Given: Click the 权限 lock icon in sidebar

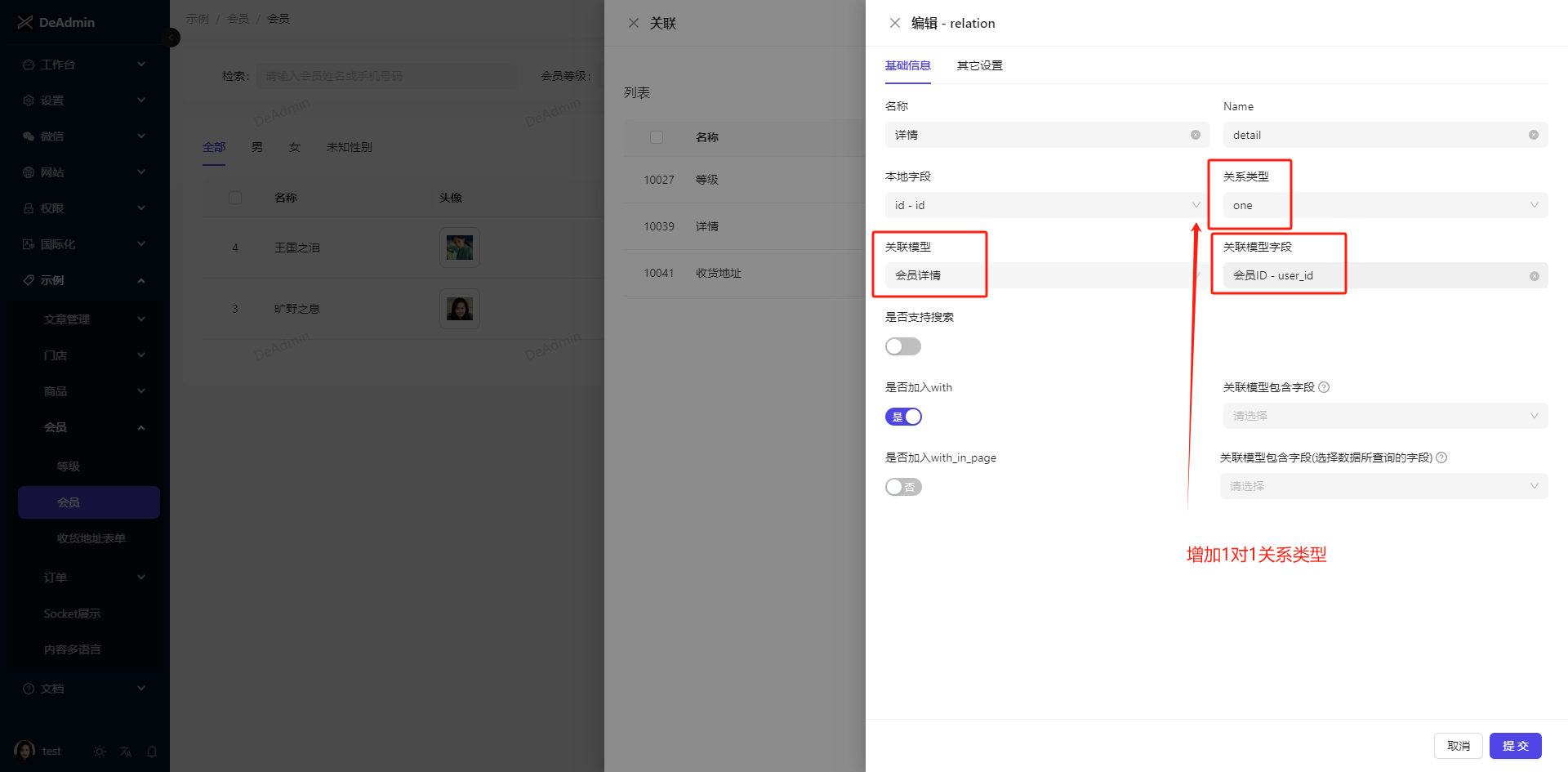Looking at the screenshot, I should click(x=29, y=208).
